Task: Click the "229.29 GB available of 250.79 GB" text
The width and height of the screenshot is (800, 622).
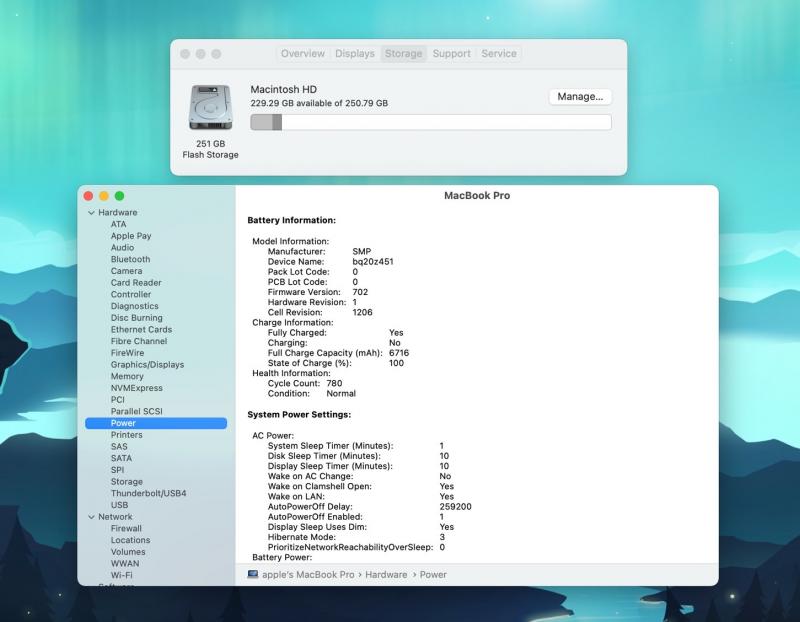Action: (x=319, y=103)
